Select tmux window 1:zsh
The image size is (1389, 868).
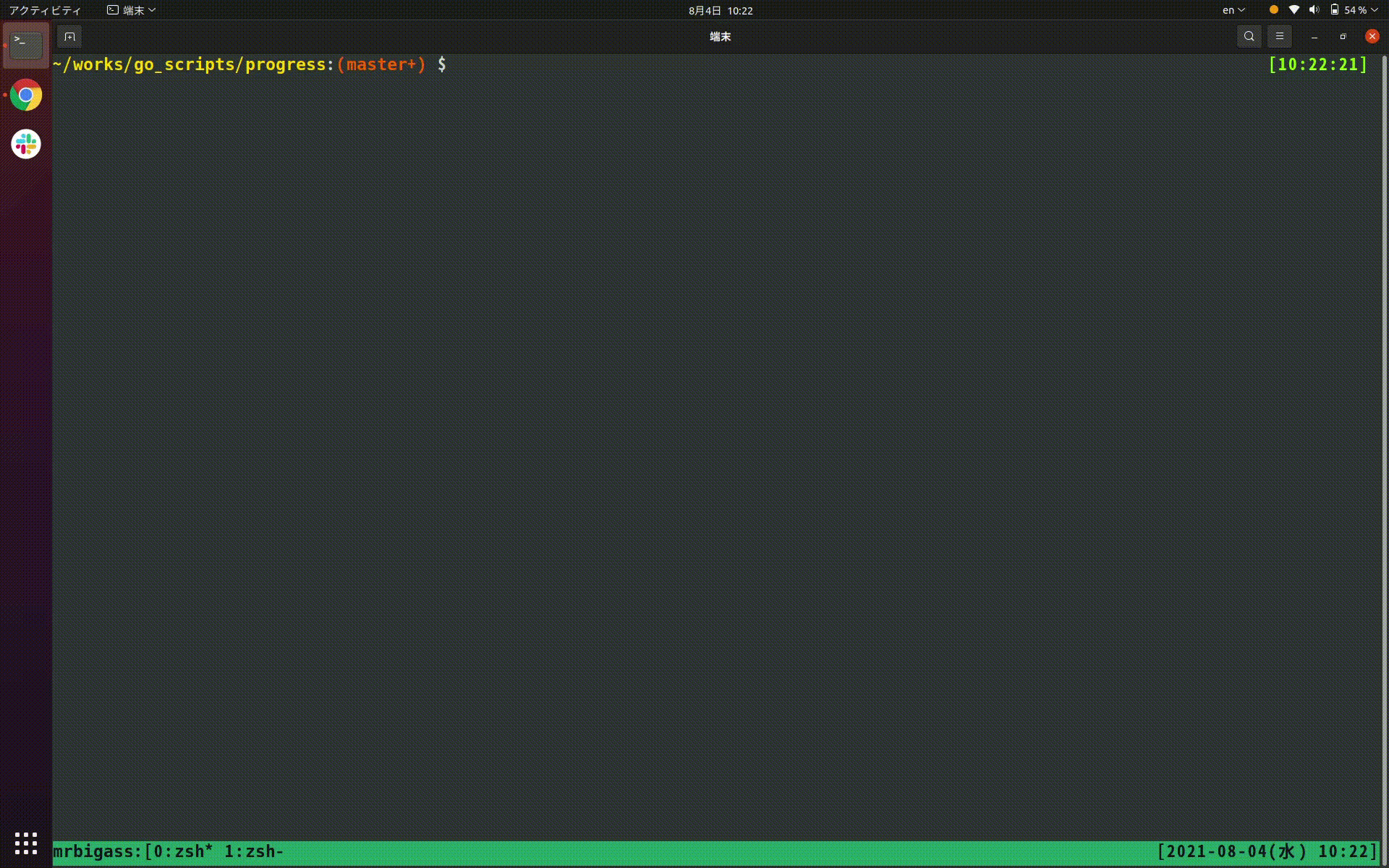pyautogui.click(x=253, y=851)
